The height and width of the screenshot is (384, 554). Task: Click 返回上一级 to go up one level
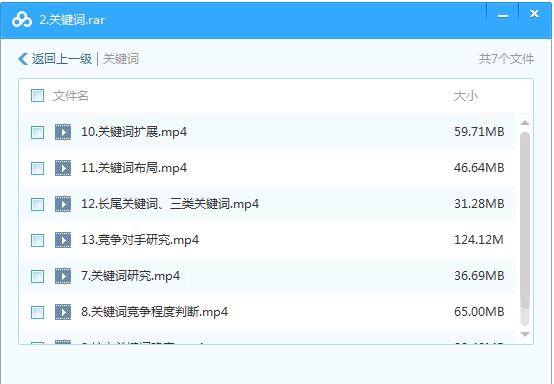pyautogui.click(x=62, y=59)
